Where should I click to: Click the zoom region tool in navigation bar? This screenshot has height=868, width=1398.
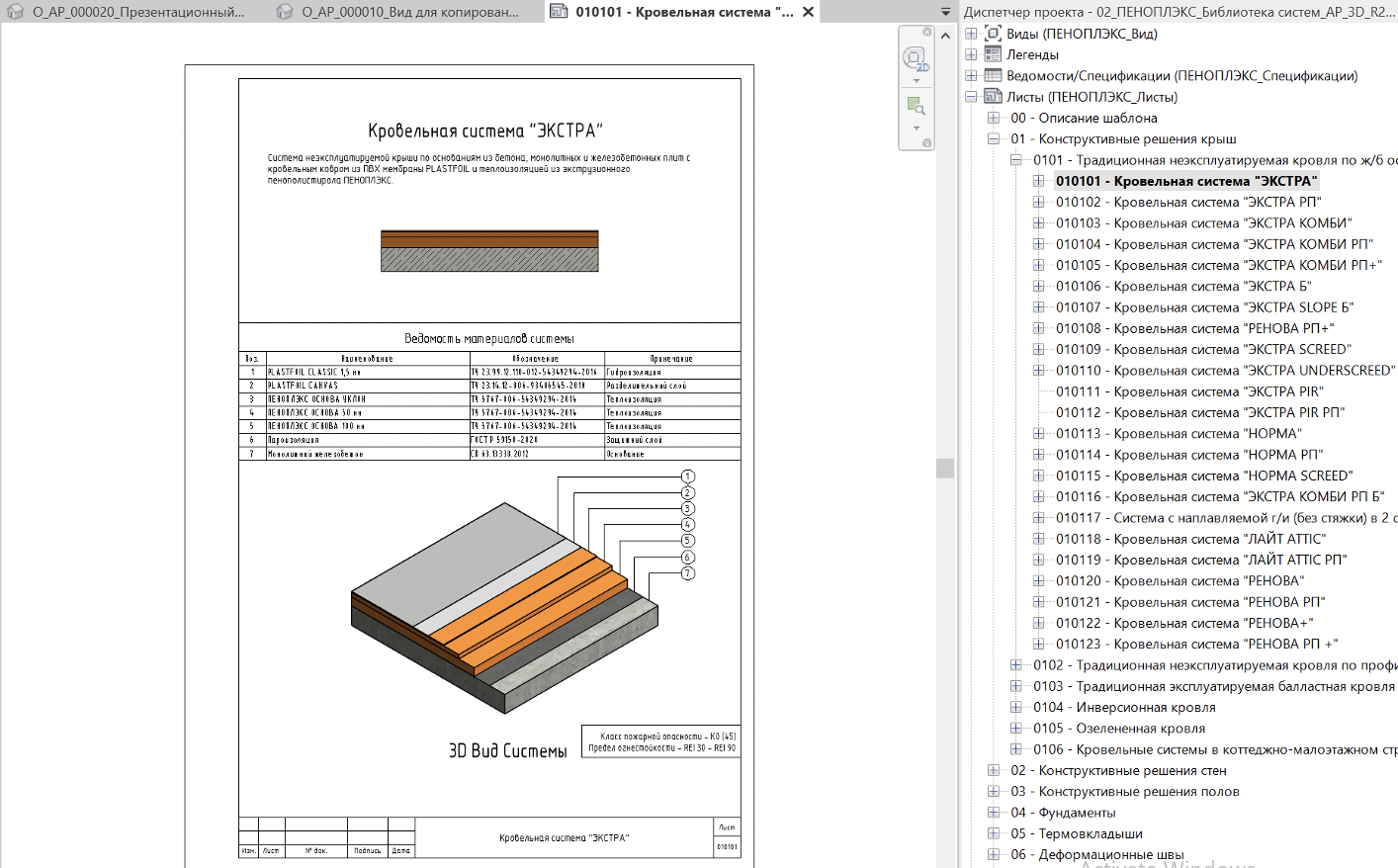pyautogui.click(x=915, y=105)
